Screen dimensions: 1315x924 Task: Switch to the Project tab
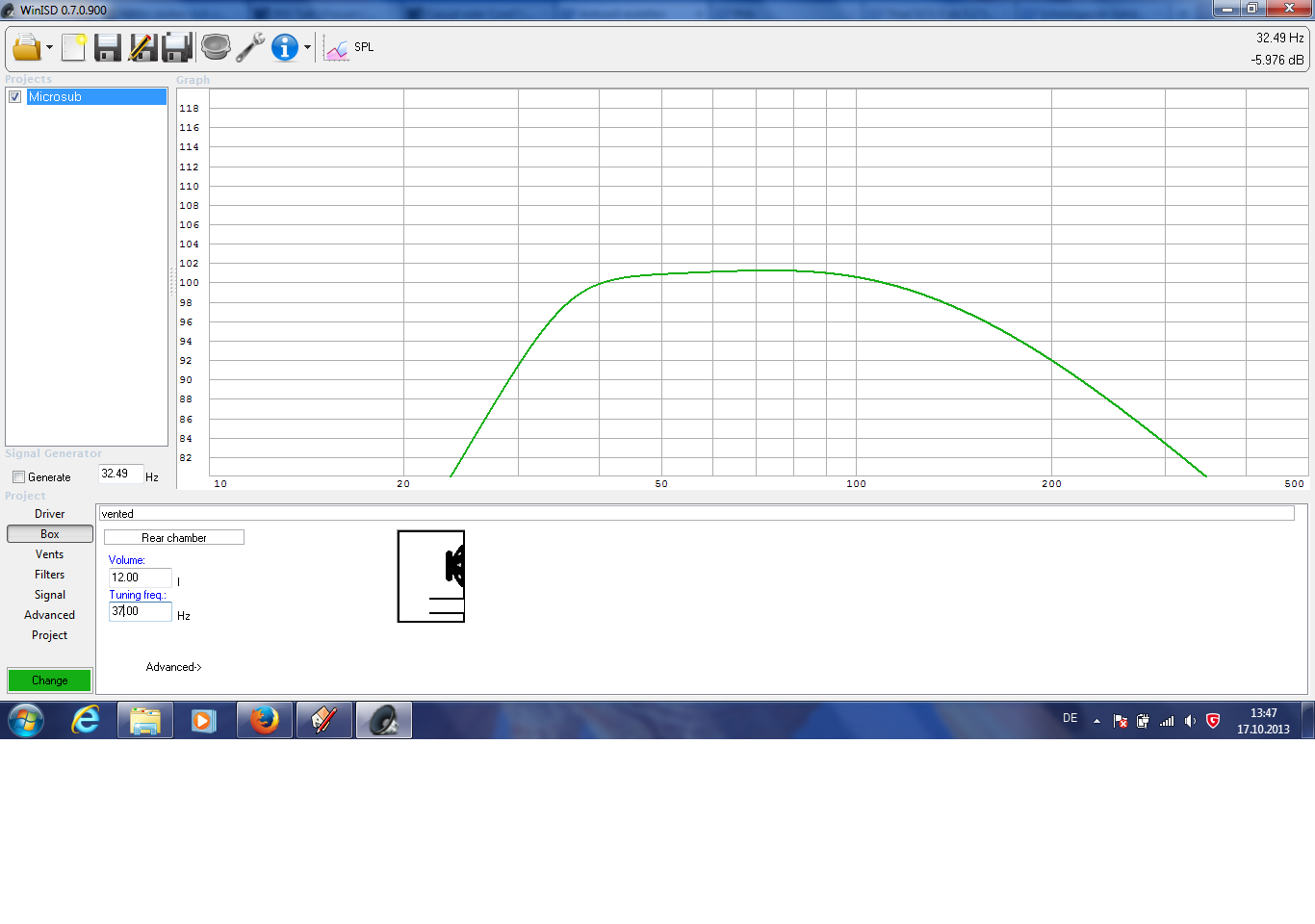pos(50,635)
